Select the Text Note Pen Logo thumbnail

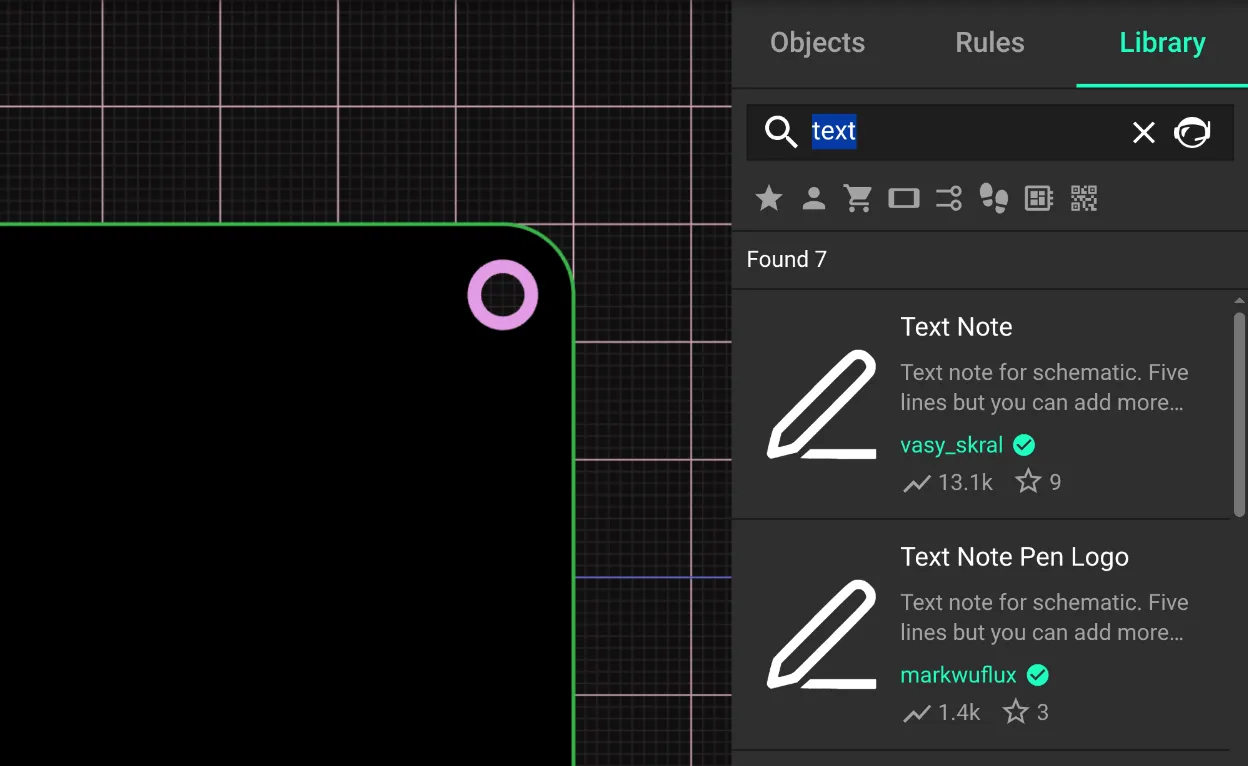(822, 635)
